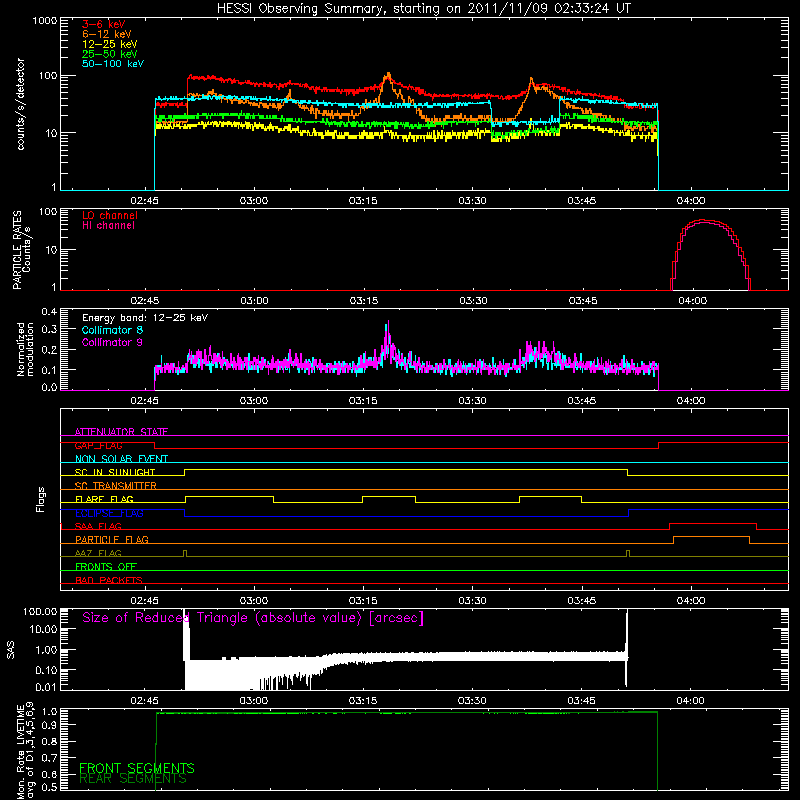Viewport: 800px width, 800px height.
Task: Click the particle rate hump near 04:00
Action: point(710,255)
